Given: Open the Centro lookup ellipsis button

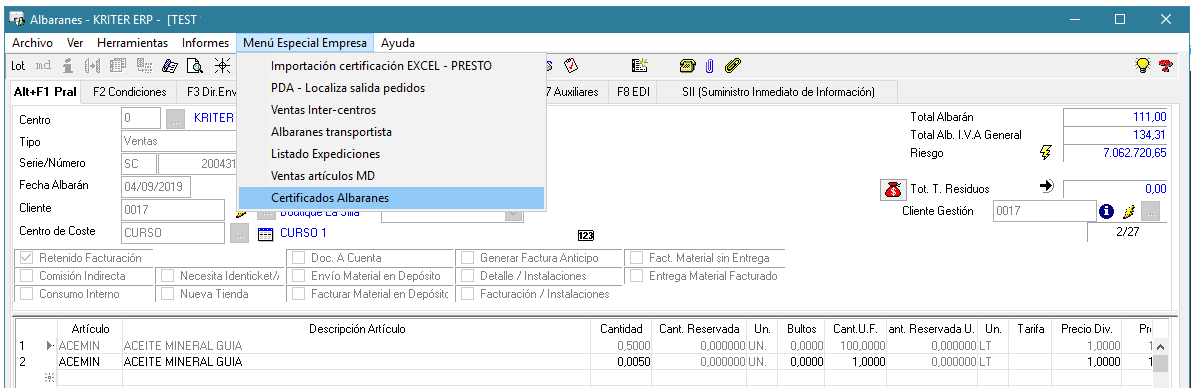Looking at the screenshot, I should 175,119.
